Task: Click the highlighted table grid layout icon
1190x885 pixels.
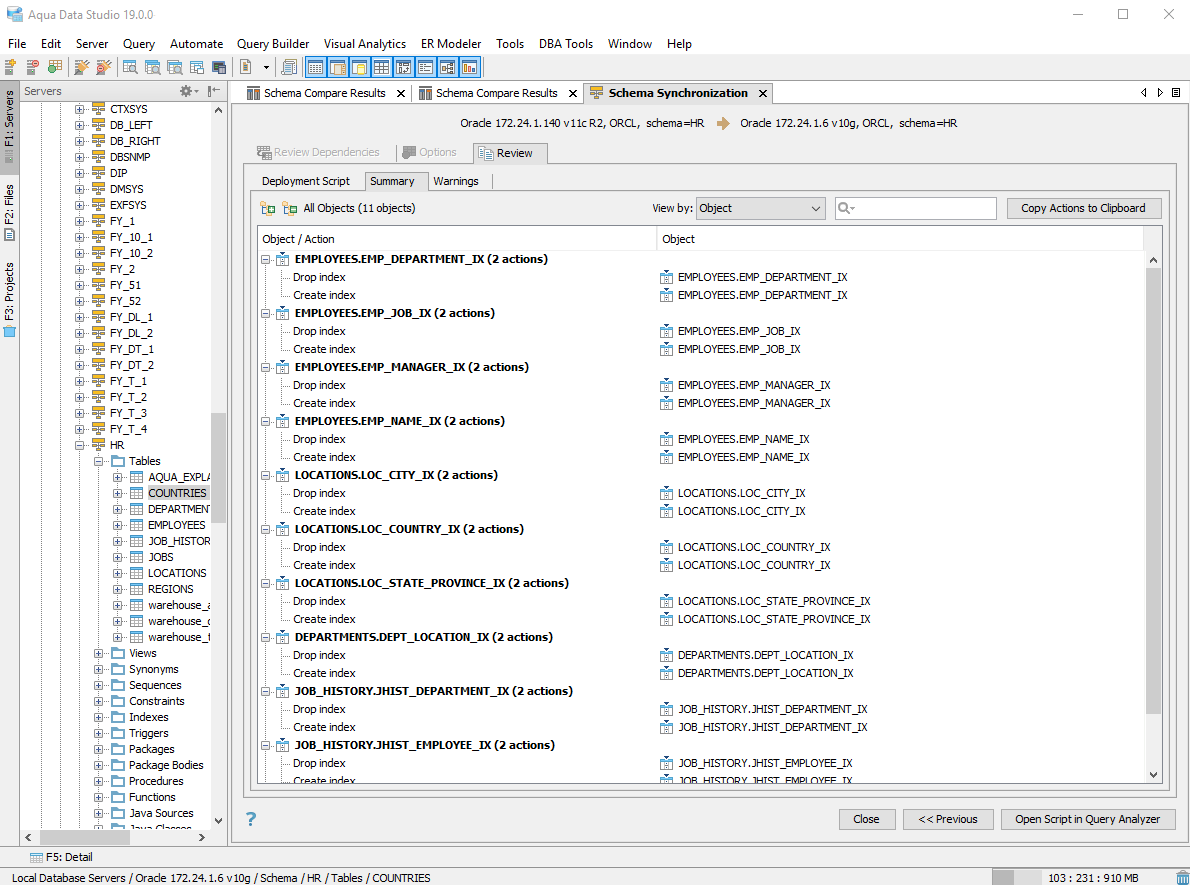Action: (381, 68)
